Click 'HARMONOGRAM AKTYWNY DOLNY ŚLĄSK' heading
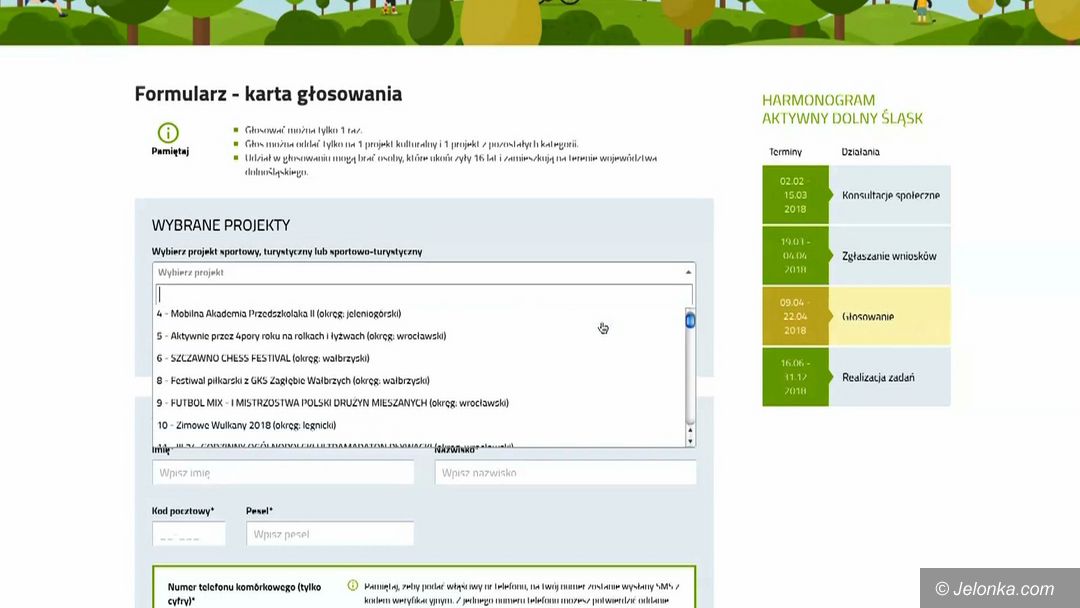Image resolution: width=1080 pixels, height=608 pixels. tap(842, 109)
